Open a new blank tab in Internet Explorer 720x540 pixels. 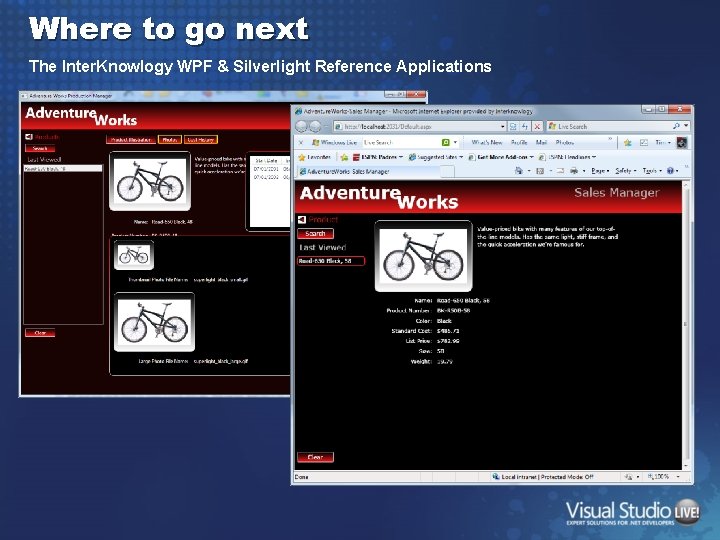point(448,172)
